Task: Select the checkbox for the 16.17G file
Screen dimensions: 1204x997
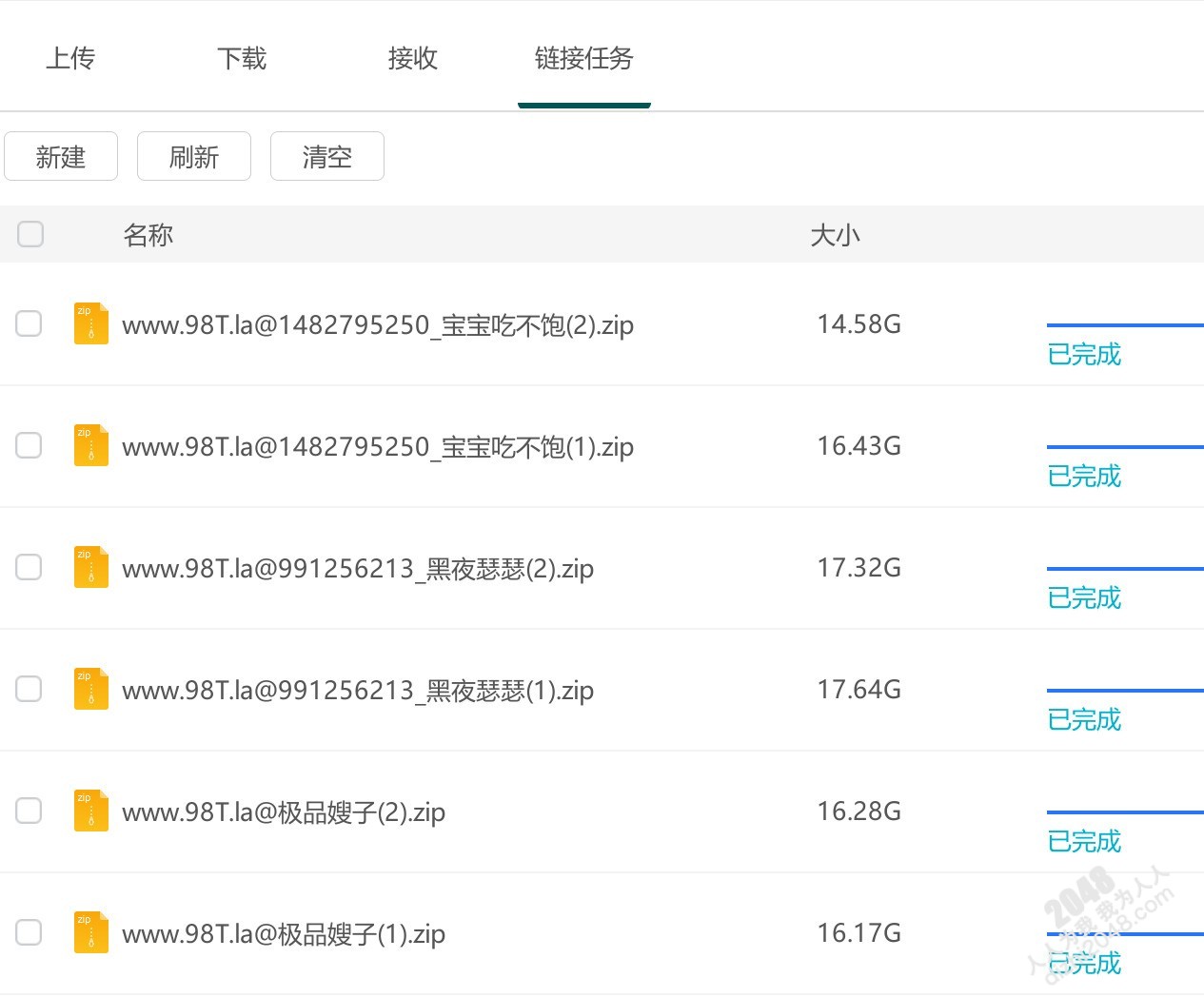Action: [x=30, y=932]
